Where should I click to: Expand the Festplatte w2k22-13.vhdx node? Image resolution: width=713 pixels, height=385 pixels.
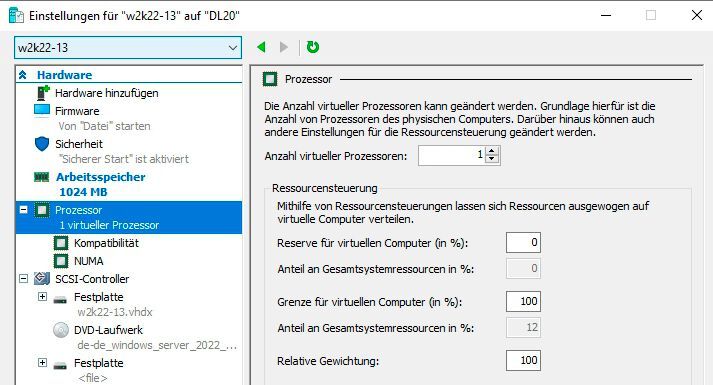42,296
